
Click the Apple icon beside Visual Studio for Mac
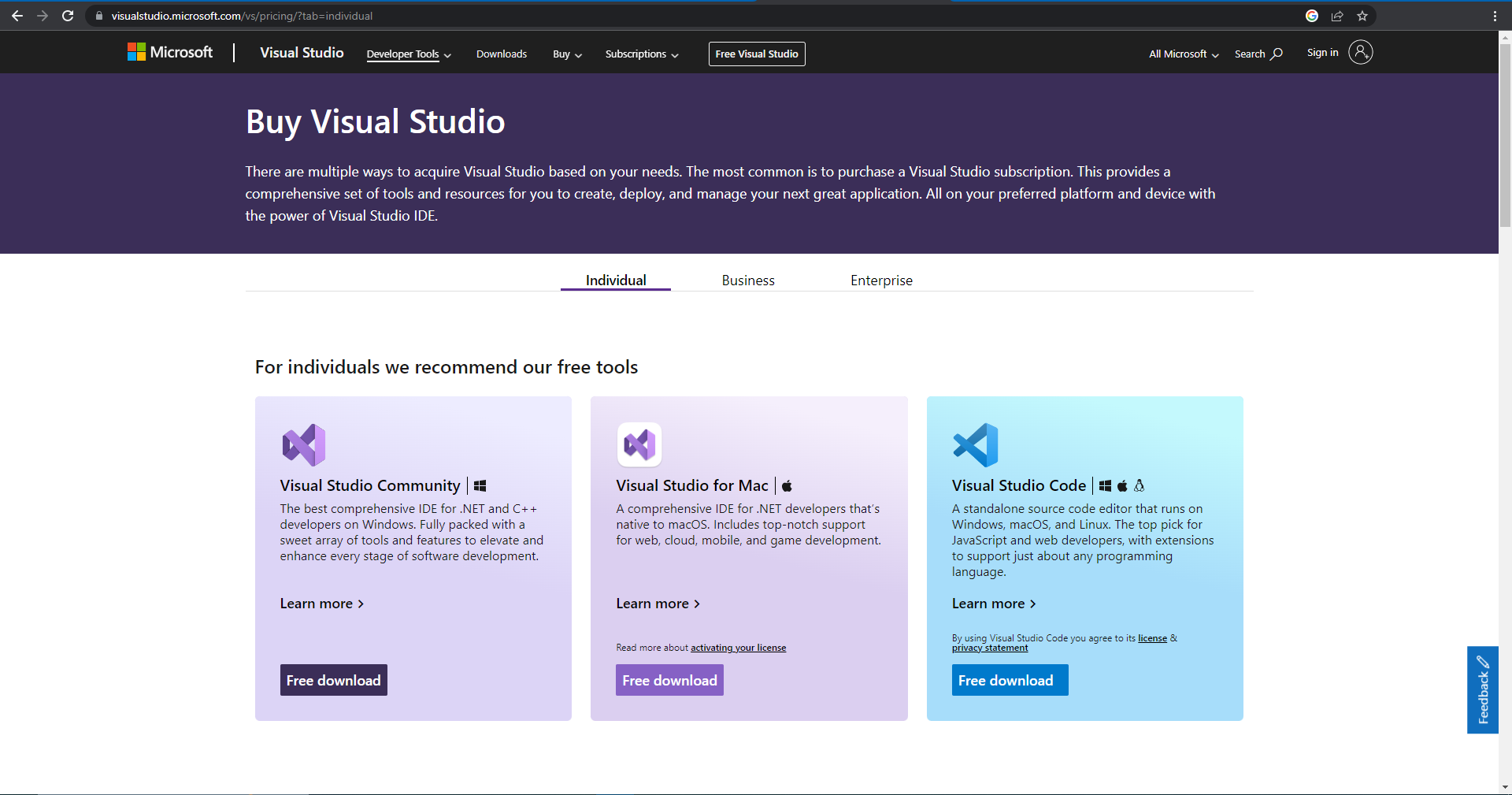tap(787, 486)
